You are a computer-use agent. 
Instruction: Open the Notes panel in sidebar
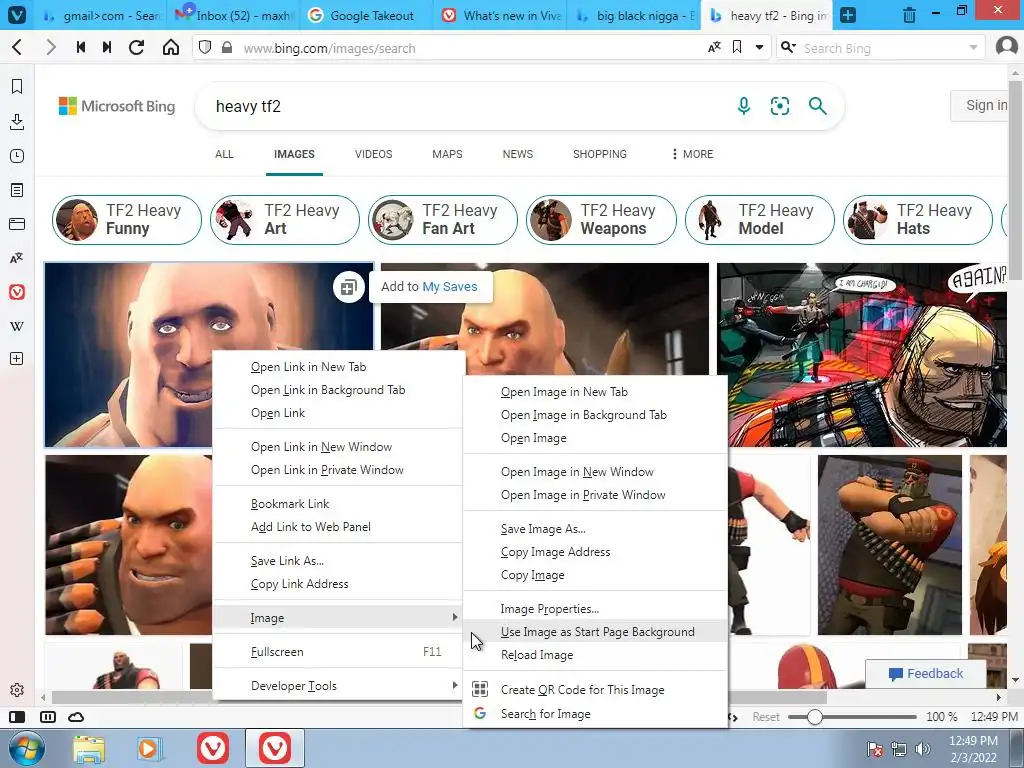pyautogui.click(x=17, y=190)
